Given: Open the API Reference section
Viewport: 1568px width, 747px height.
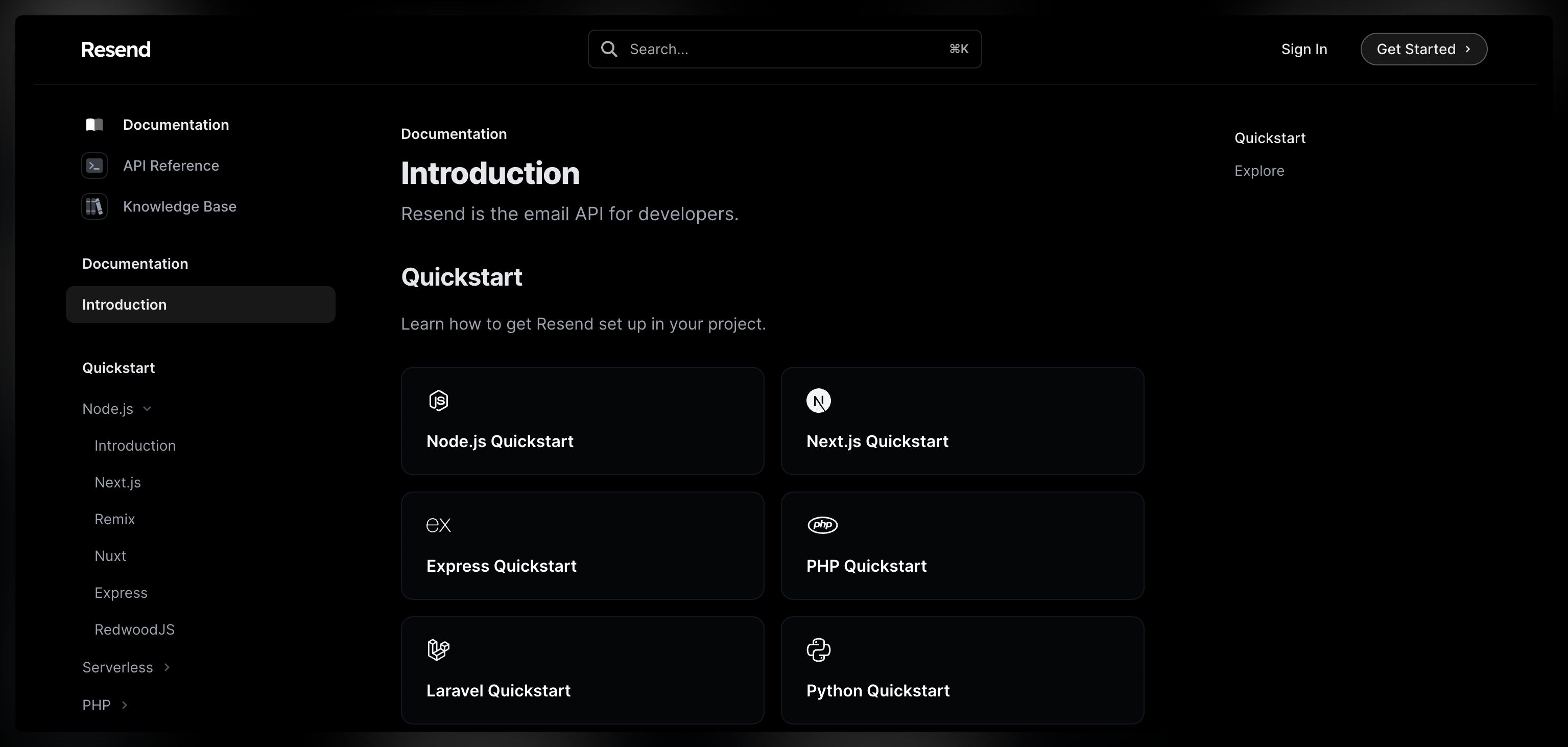Looking at the screenshot, I should pos(151,166).
